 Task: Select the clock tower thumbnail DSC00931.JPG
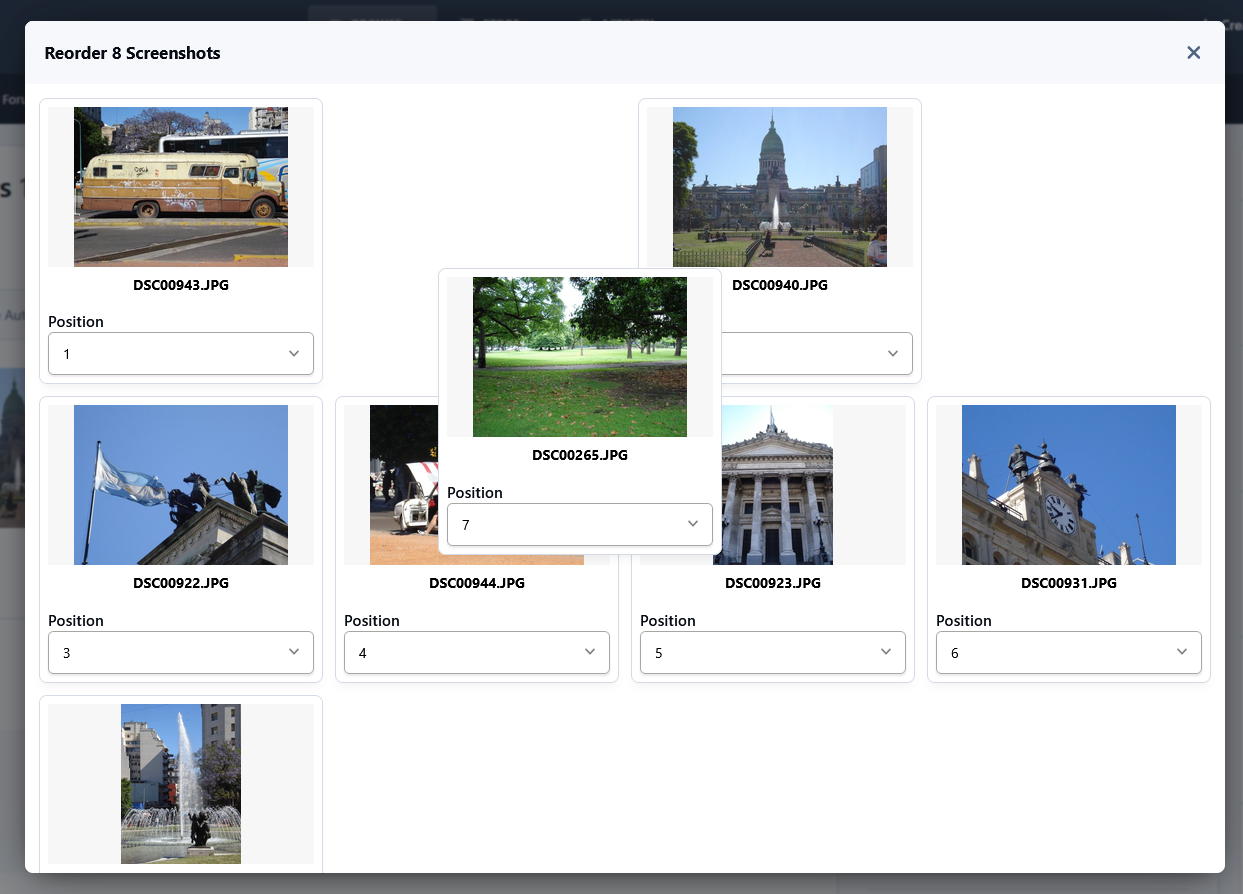[1069, 485]
